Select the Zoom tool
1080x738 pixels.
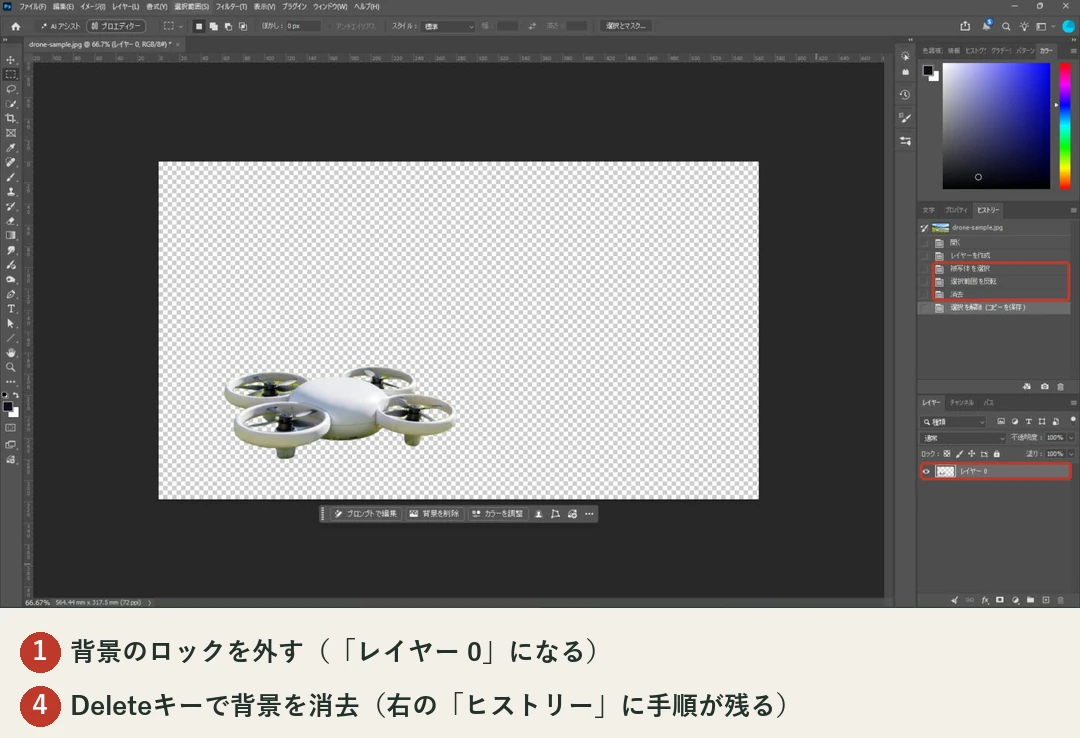11,367
